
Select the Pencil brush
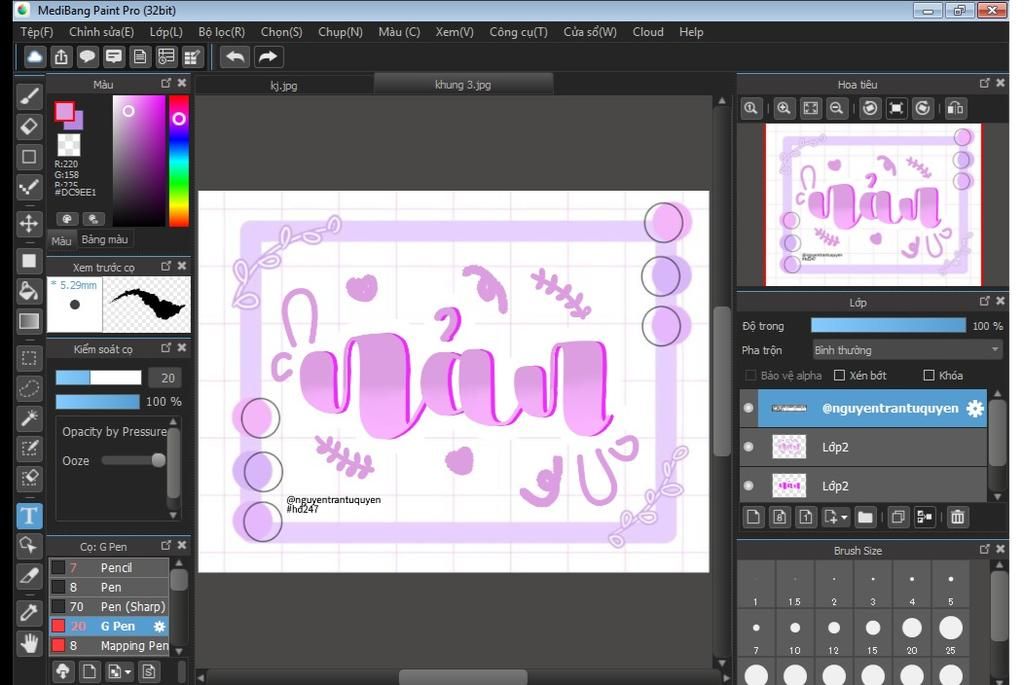point(108,567)
